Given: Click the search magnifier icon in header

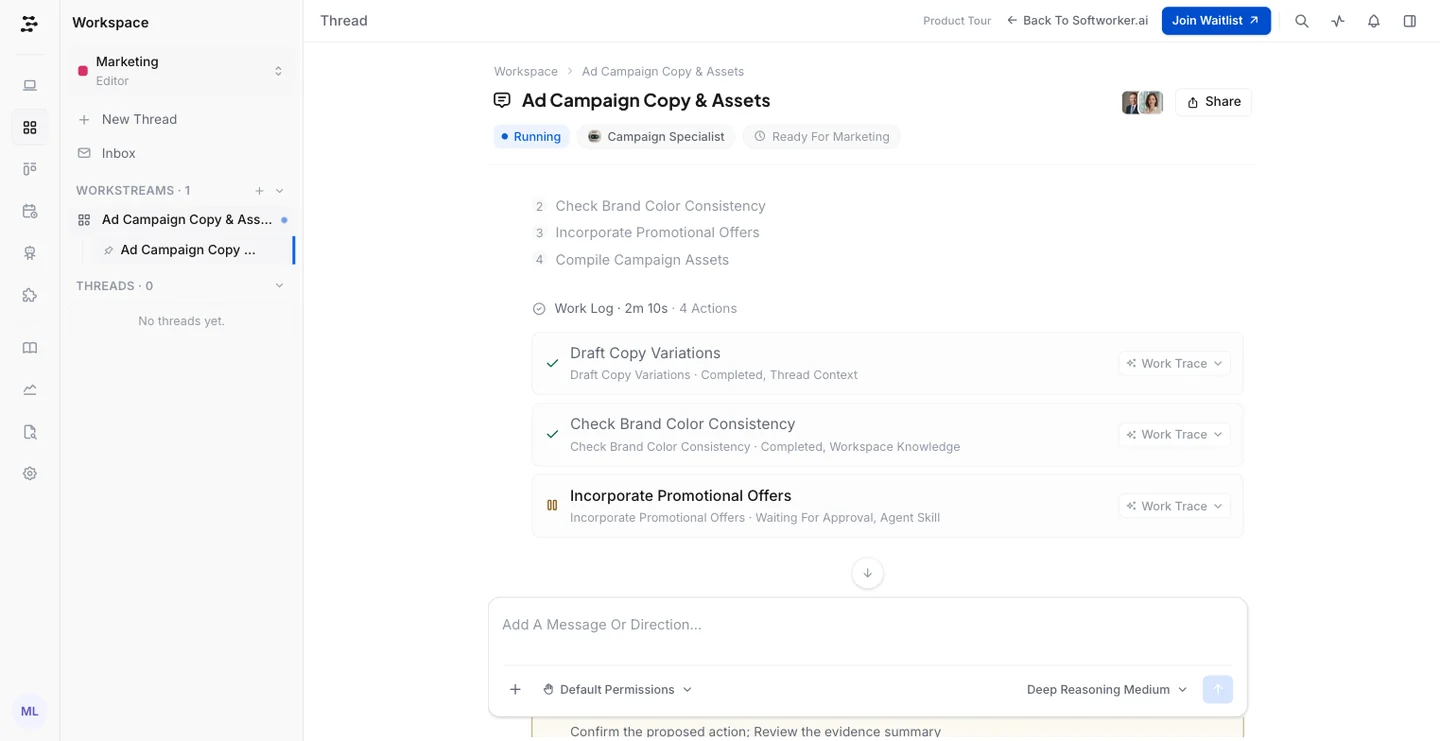Looking at the screenshot, I should (1302, 21).
